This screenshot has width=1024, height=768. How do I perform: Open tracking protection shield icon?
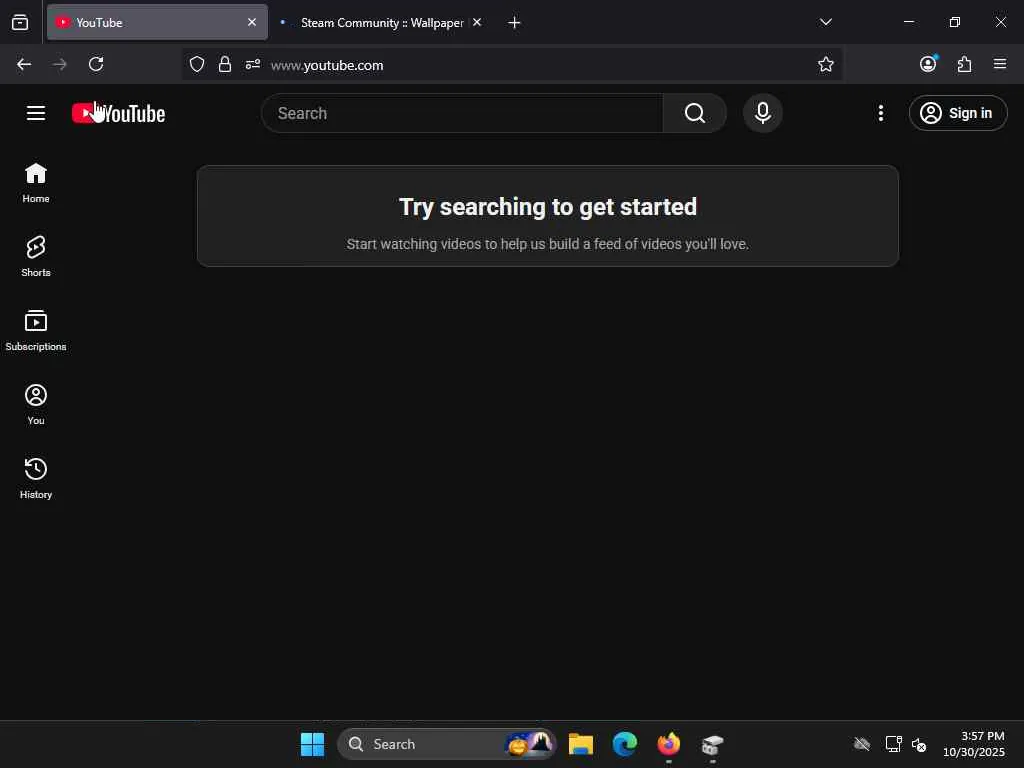pos(197,64)
